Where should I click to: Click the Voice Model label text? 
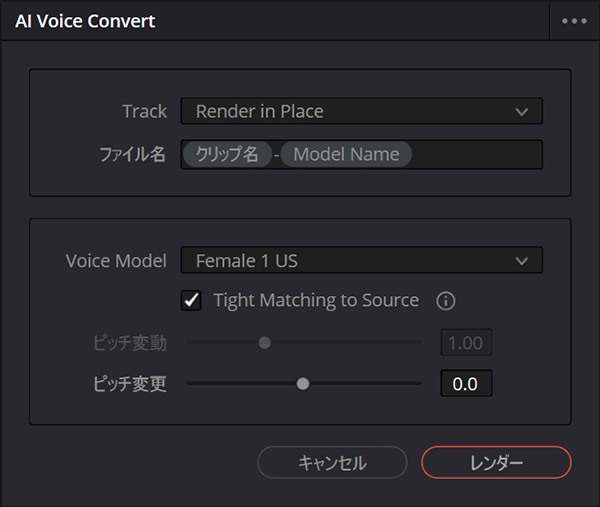click(x=116, y=261)
